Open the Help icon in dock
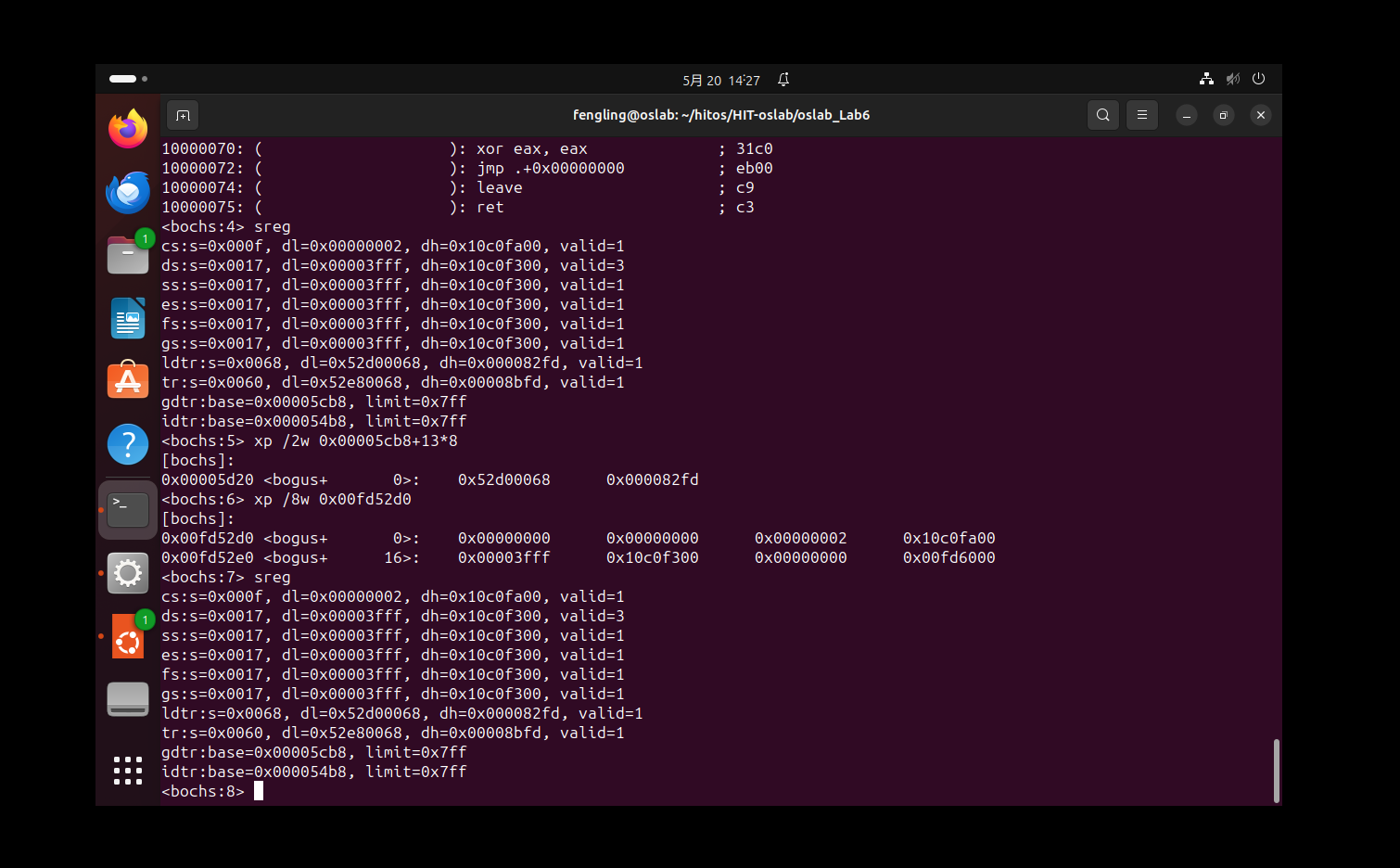This screenshot has height=868, width=1400. pos(128,444)
